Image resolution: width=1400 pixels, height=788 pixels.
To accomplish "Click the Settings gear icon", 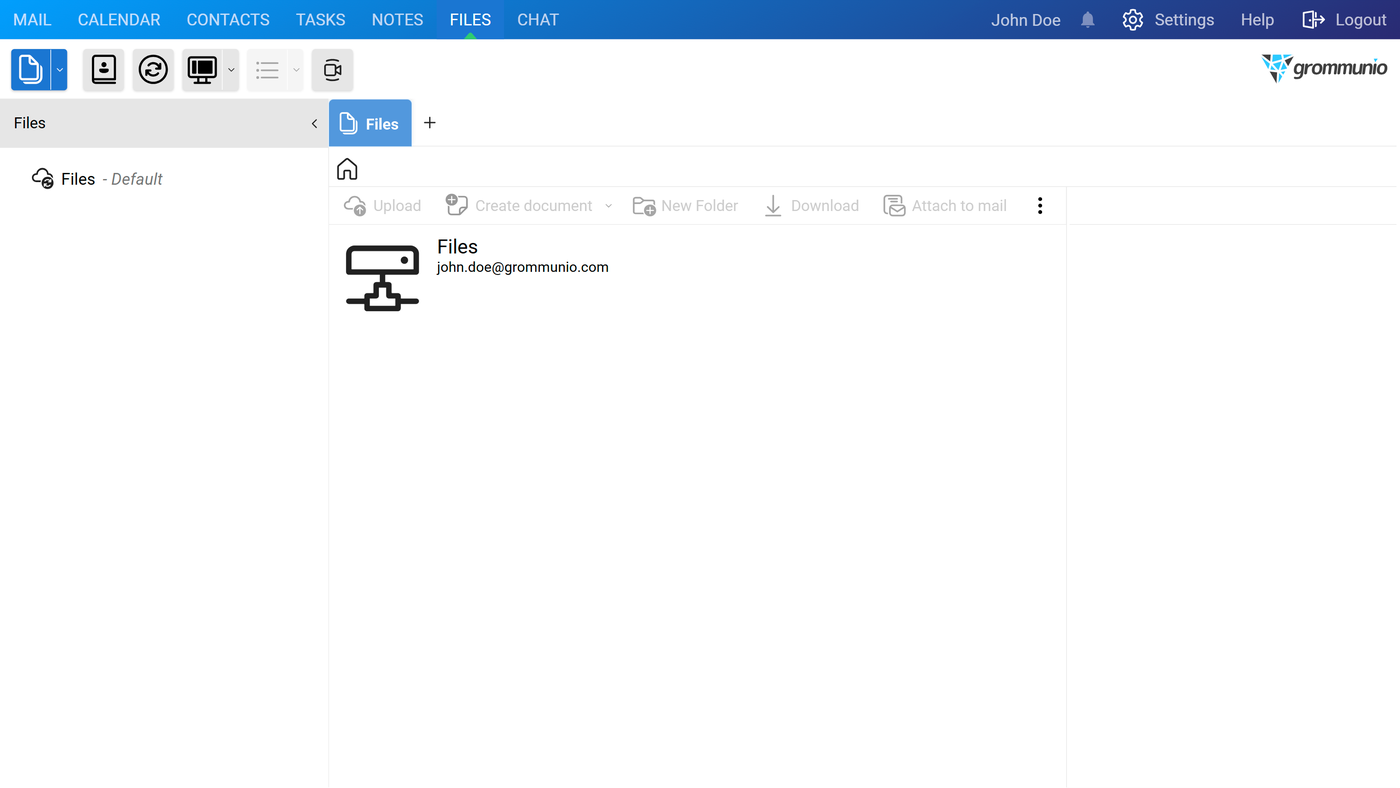I will [1132, 20].
